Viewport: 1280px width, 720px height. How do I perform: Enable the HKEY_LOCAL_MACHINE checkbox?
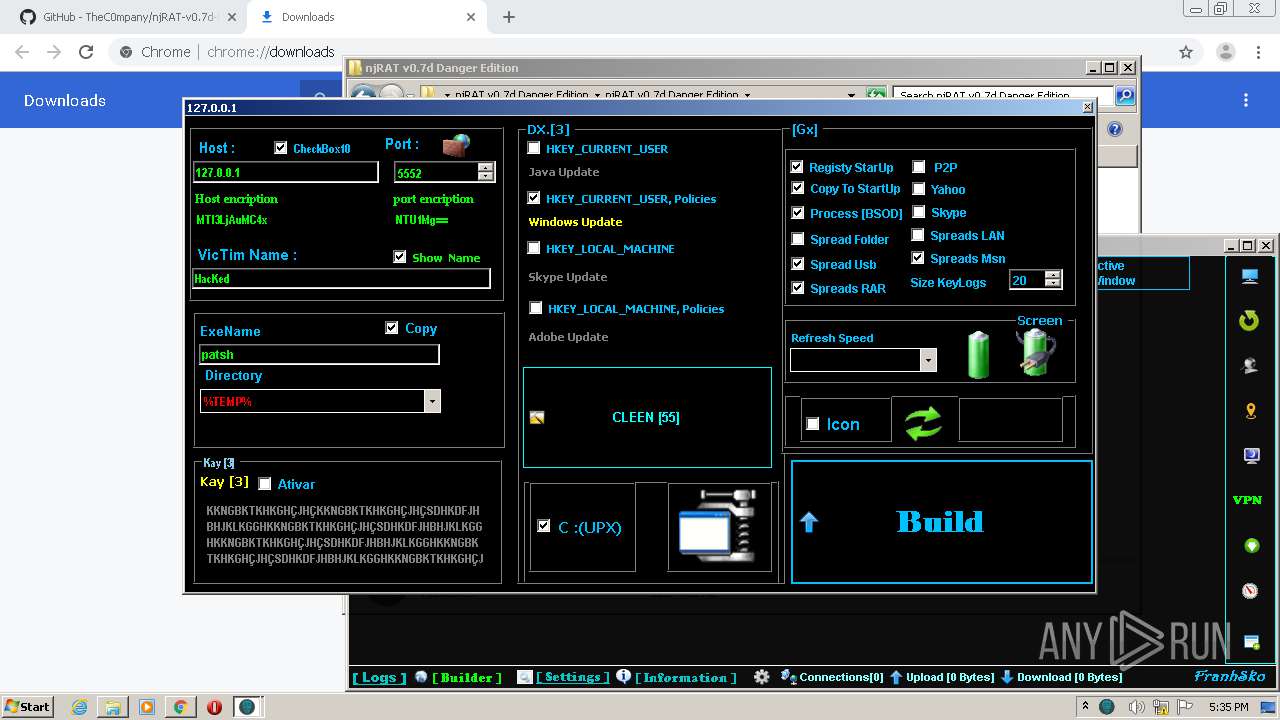coord(534,248)
